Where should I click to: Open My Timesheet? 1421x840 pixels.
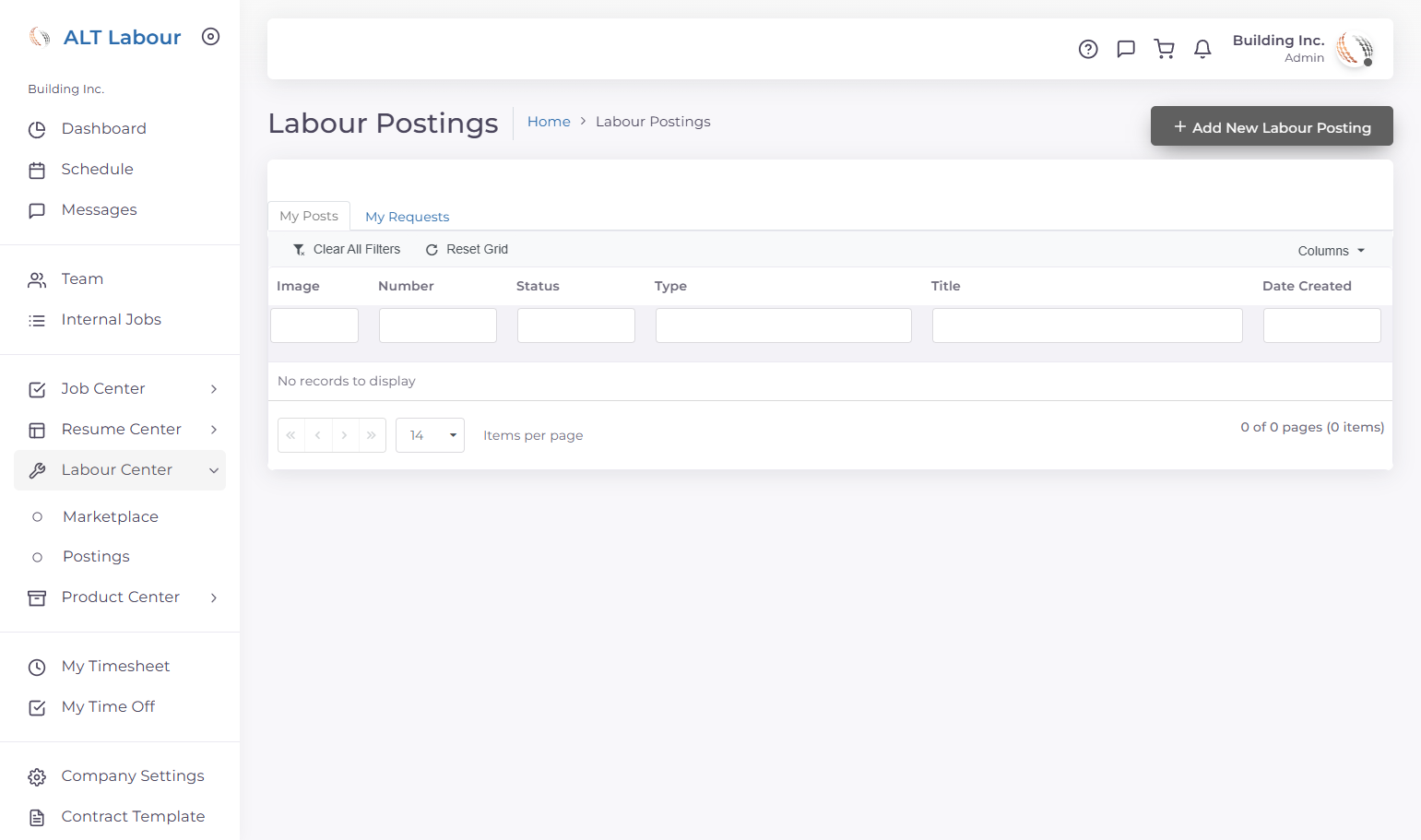(120, 667)
